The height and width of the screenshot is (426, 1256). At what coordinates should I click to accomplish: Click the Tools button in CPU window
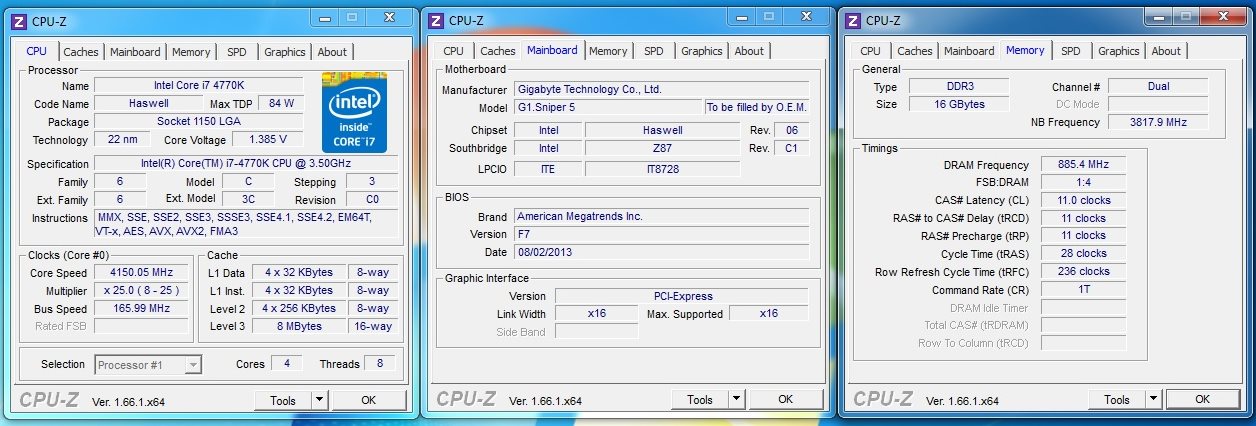pos(283,400)
